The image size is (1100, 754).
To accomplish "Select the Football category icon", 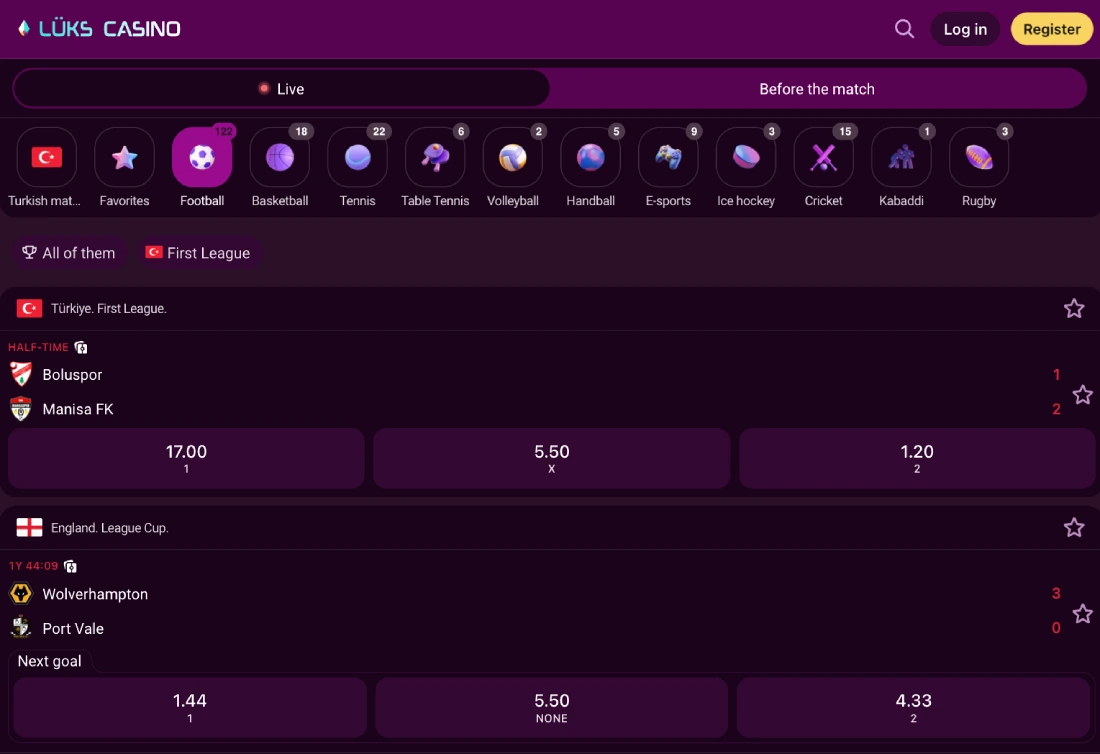I will (x=202, y=157).
